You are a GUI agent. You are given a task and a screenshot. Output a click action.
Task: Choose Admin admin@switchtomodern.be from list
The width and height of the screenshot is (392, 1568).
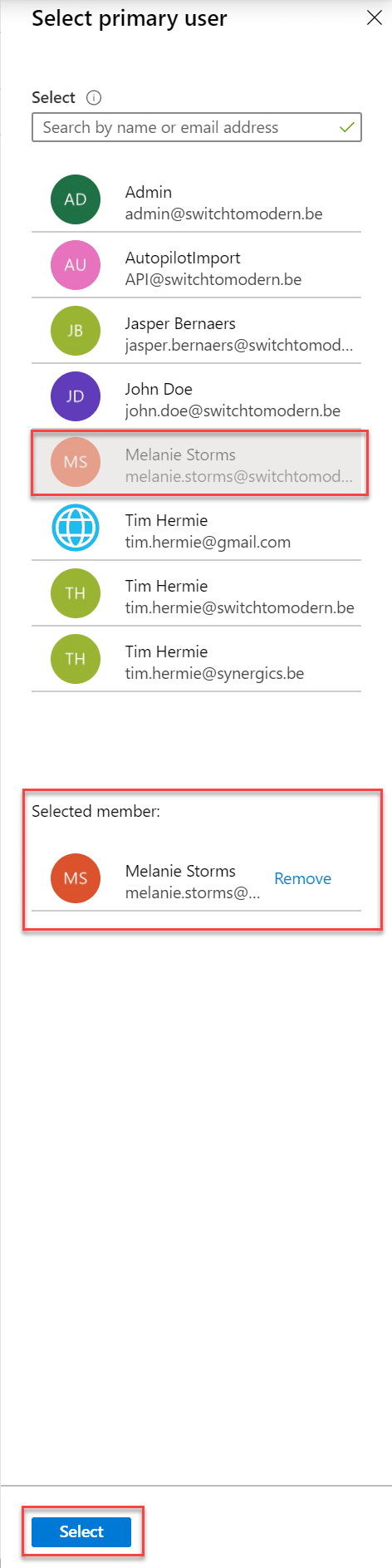click(x=197, y=199)
